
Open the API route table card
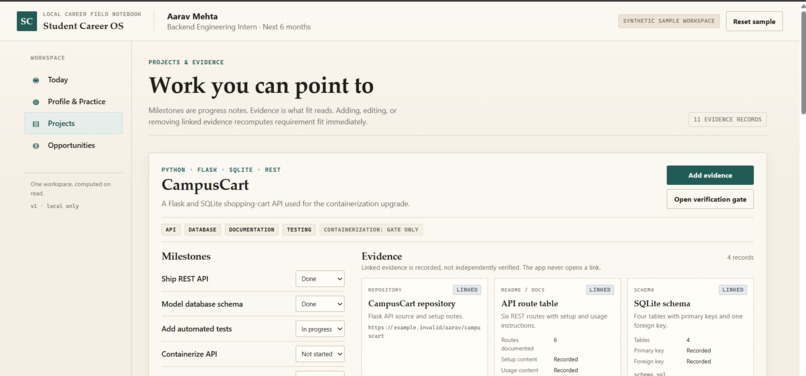click(557, 327)
